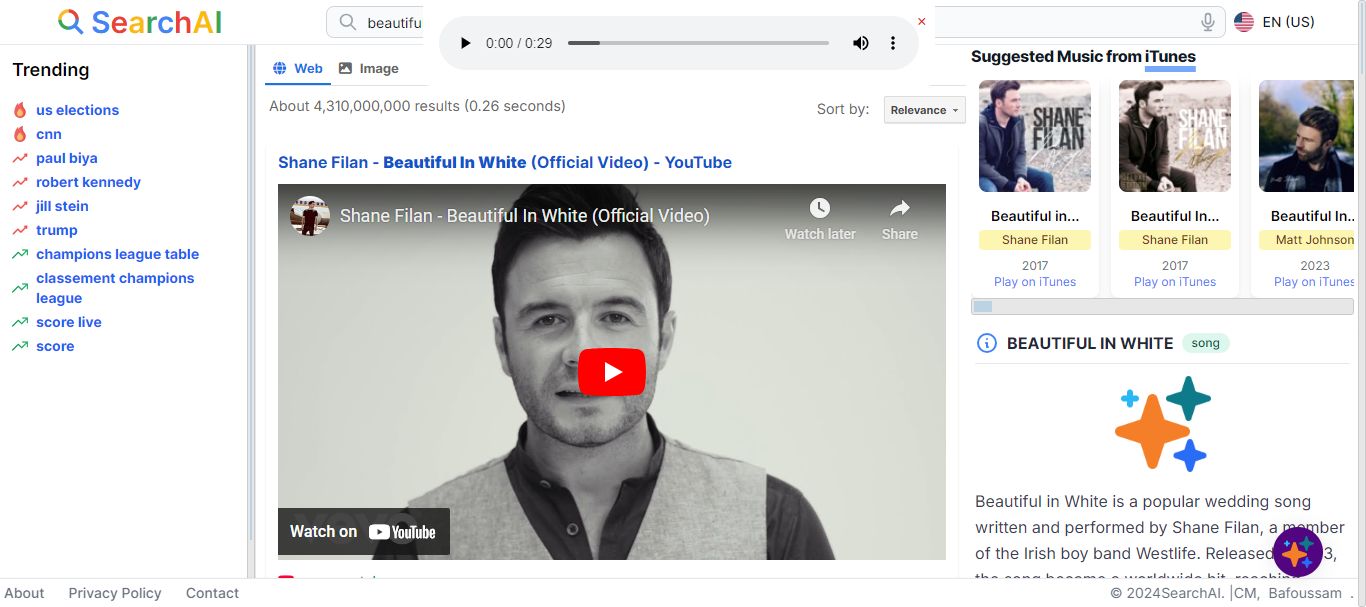Click the green "song" tag
The height and width of the screenshot is (607, 1366).
click(1205, 343)
